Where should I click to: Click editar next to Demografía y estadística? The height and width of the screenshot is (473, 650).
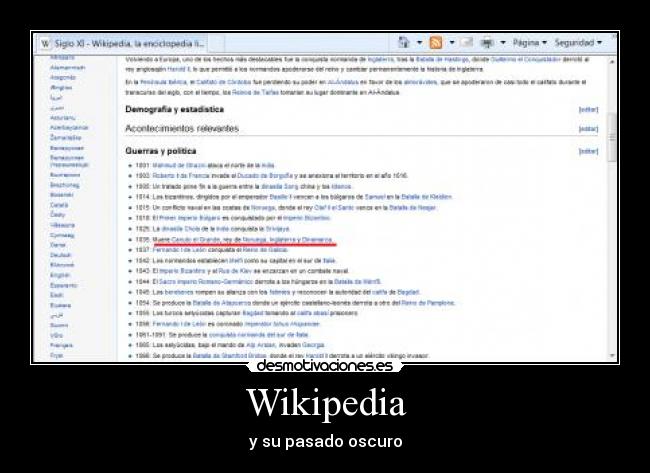pos(588,109)
